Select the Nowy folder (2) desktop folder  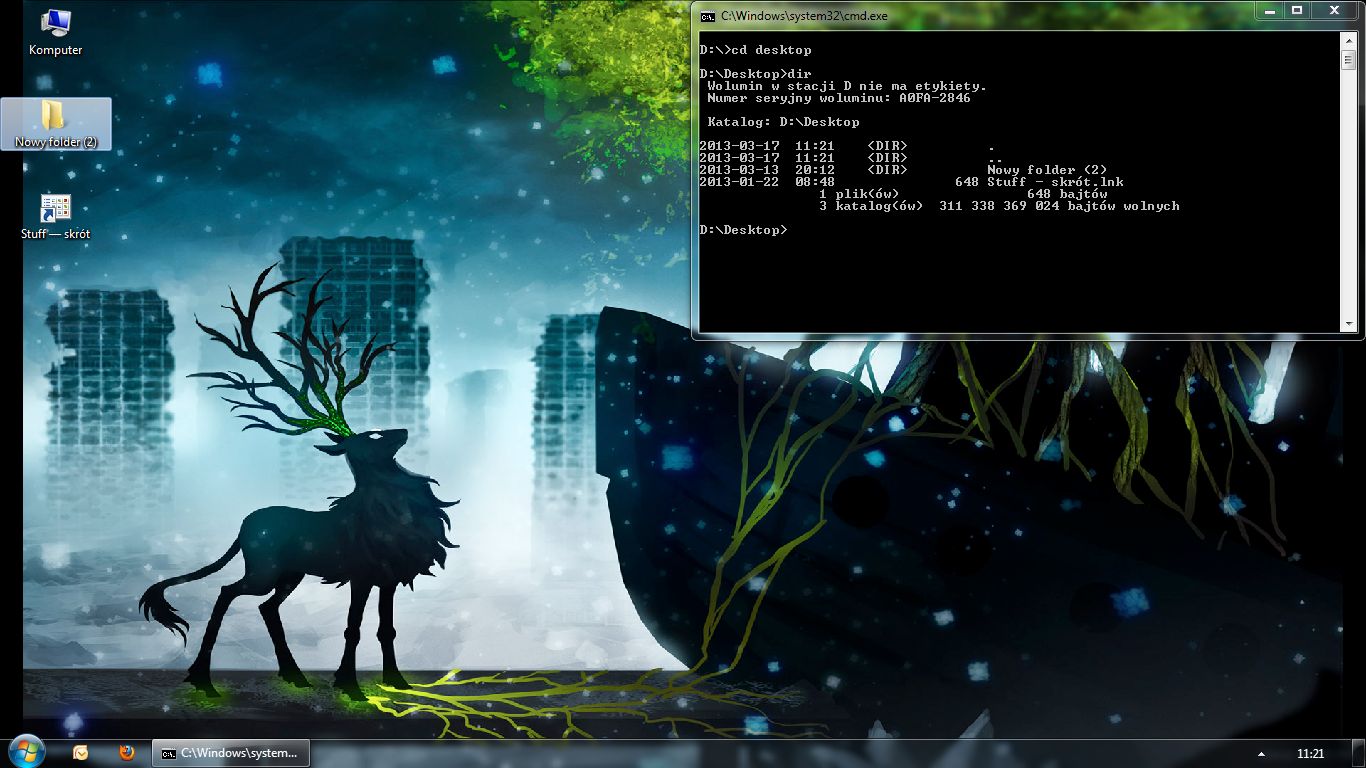[56, 124]
